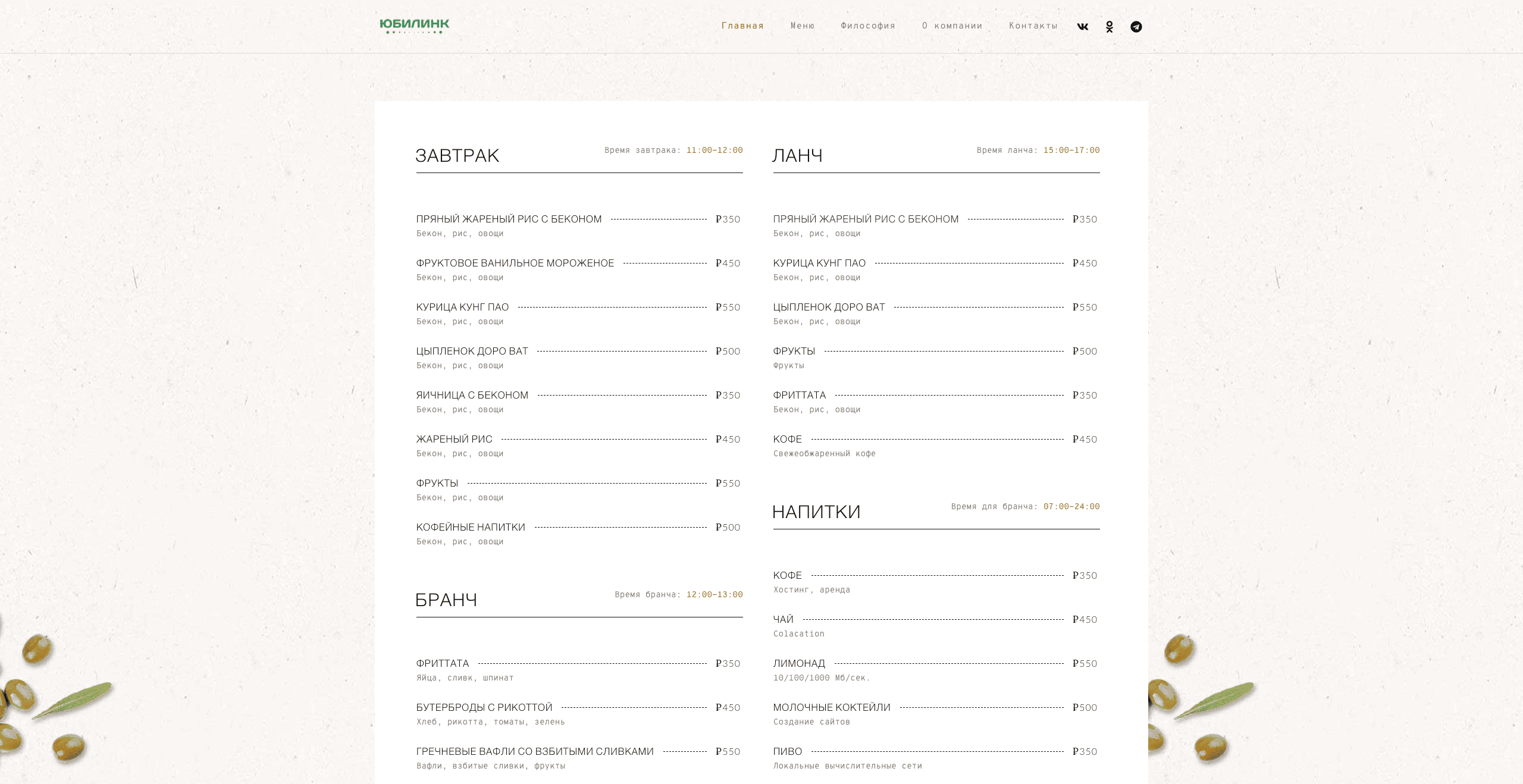
Task: Select Молочные коктейли drink item
Action: point(831,708)
